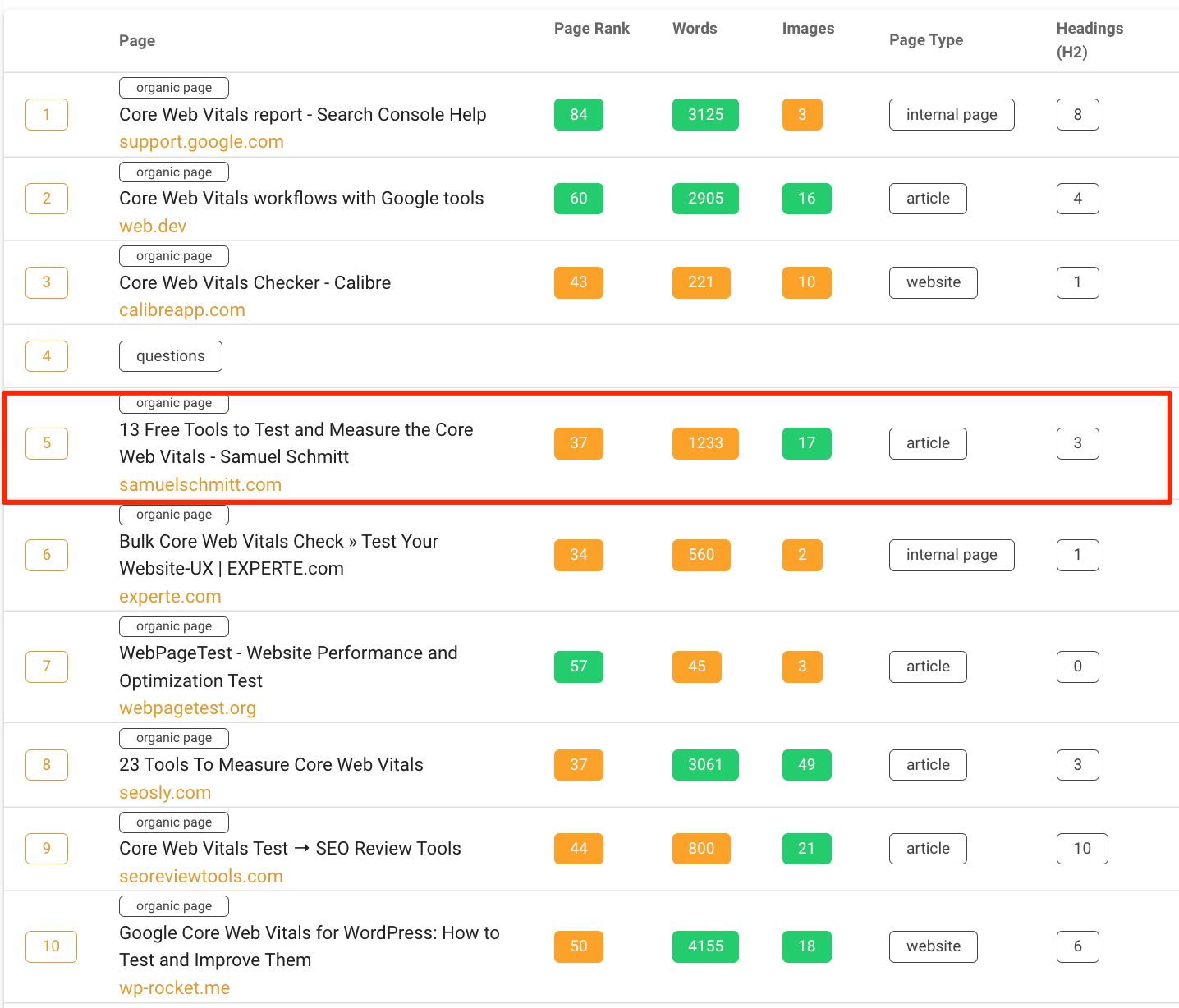Click the page rank 37 badge in the samuelschmitt.com row

click(579, 443)
